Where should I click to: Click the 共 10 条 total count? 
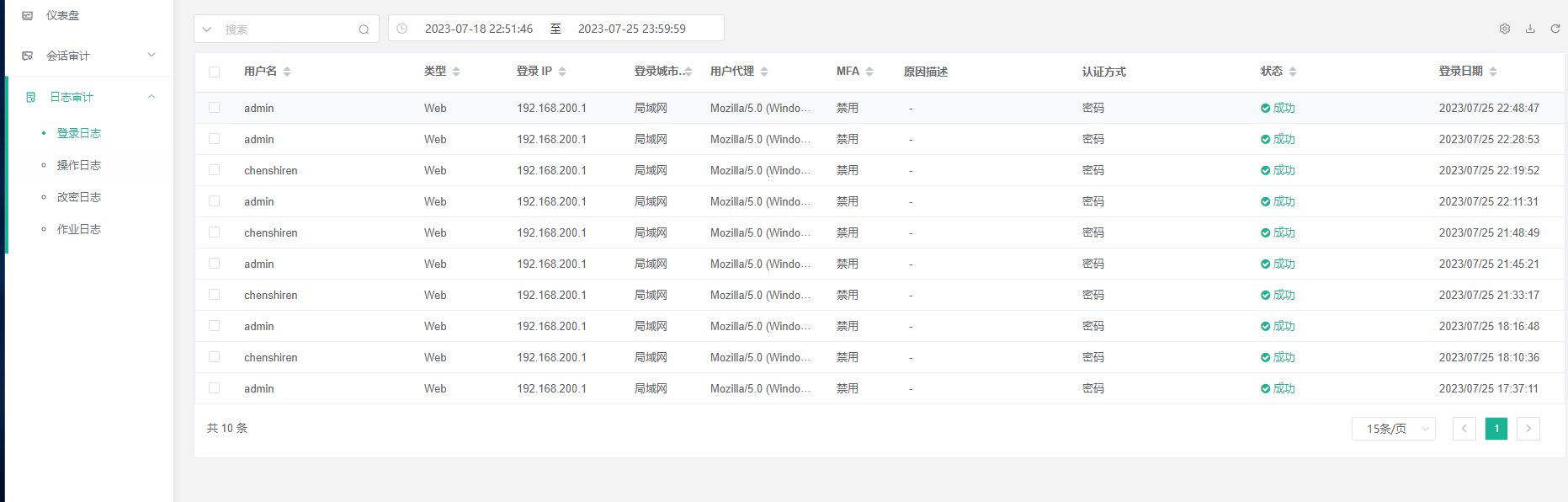[227, 428]
